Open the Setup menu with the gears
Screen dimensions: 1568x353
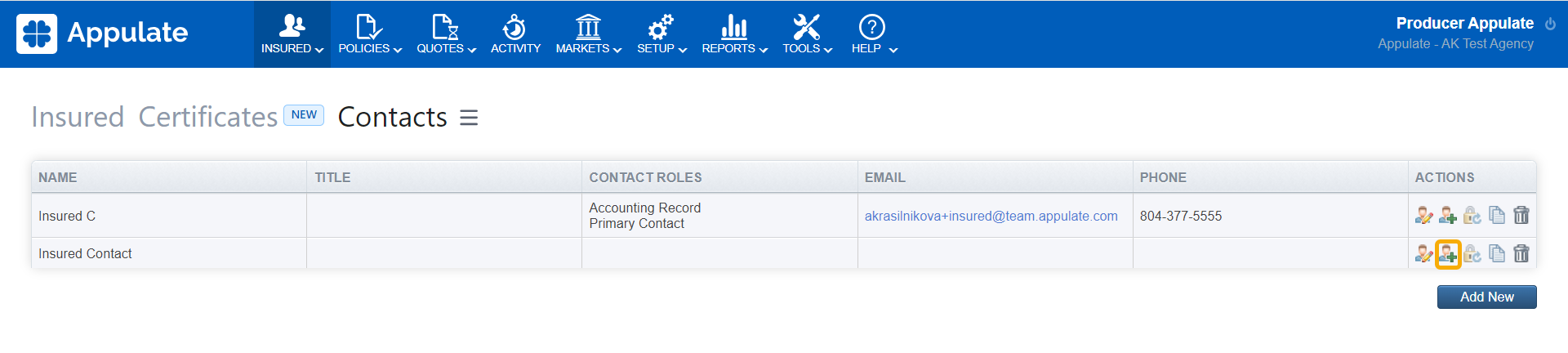coord(661,34)
